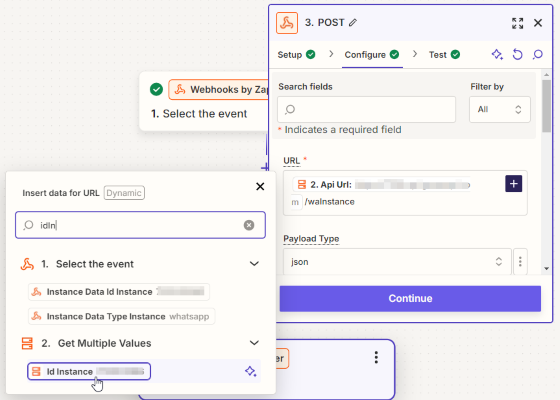
Task: Click the Search fields input box
Action: point(366,109)
